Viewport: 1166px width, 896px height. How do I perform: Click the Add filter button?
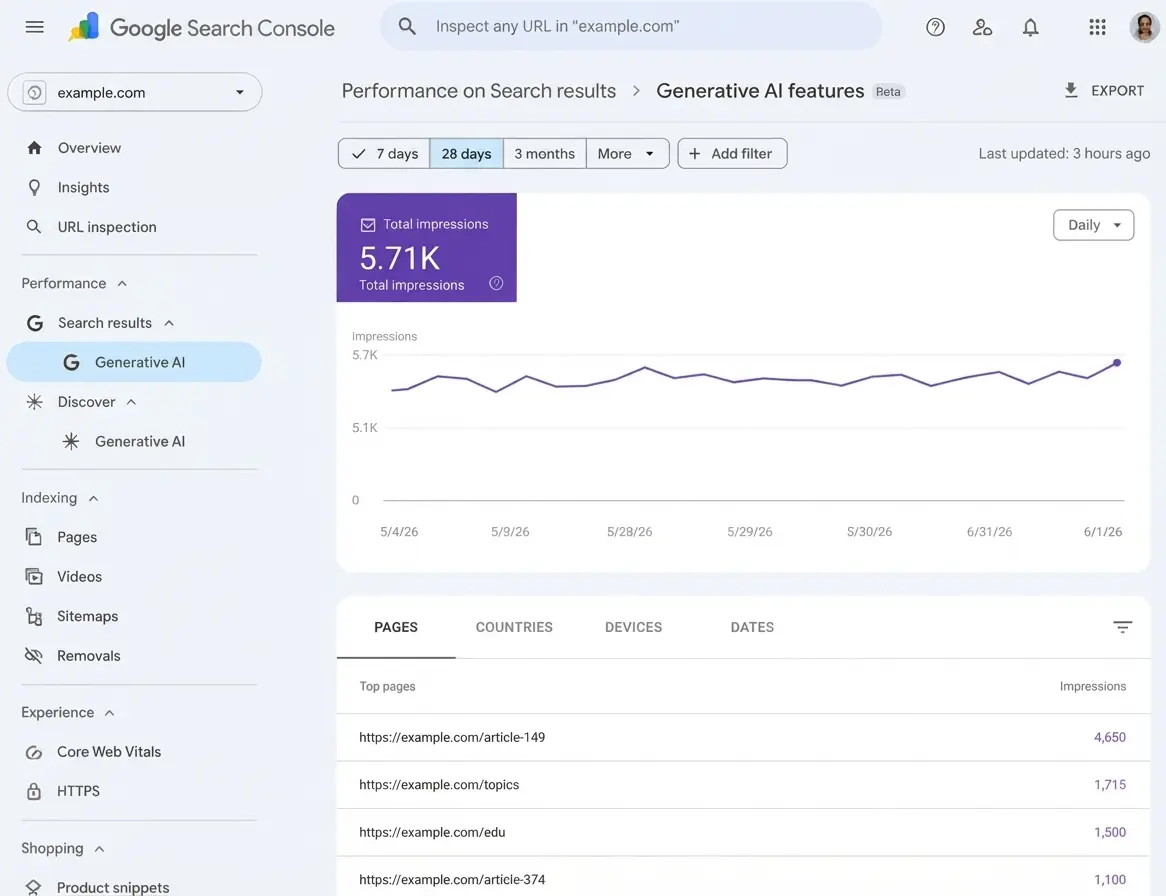point(732,153)
